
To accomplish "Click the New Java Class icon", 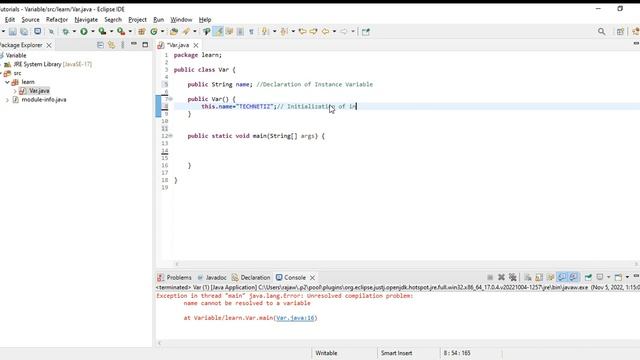I will (154, 31).
